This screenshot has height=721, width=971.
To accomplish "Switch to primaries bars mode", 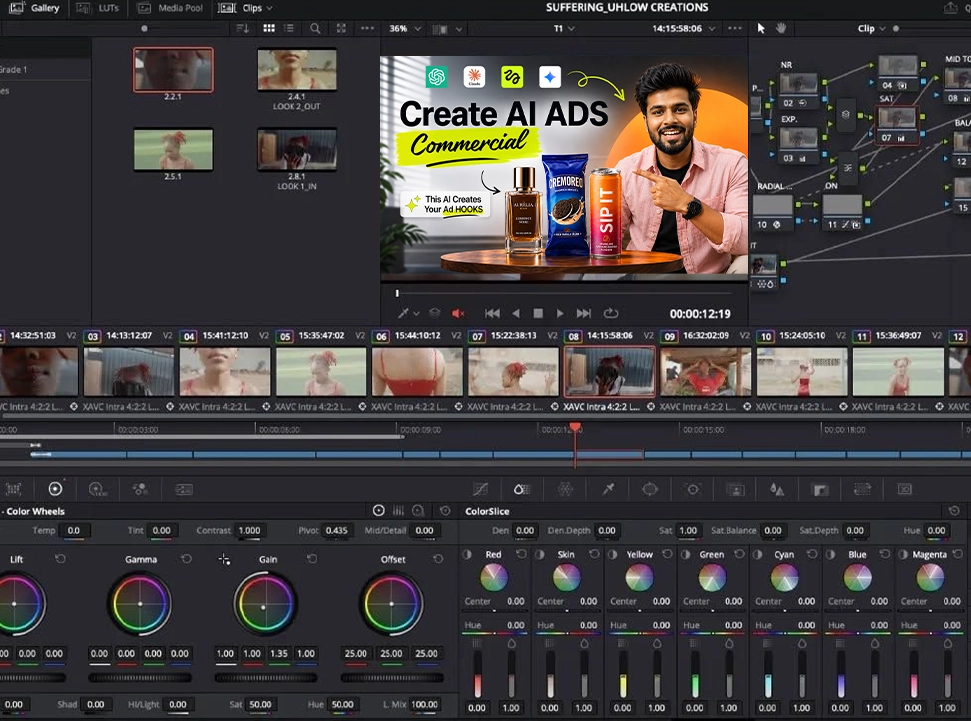I will tap(398, 510).
